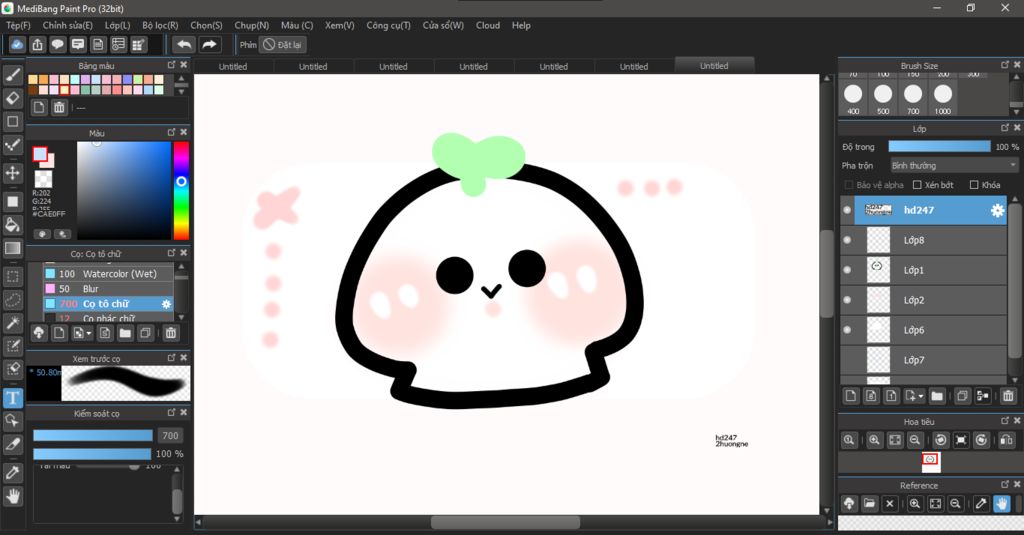Click the brush size 700 value field

(170, 436)
